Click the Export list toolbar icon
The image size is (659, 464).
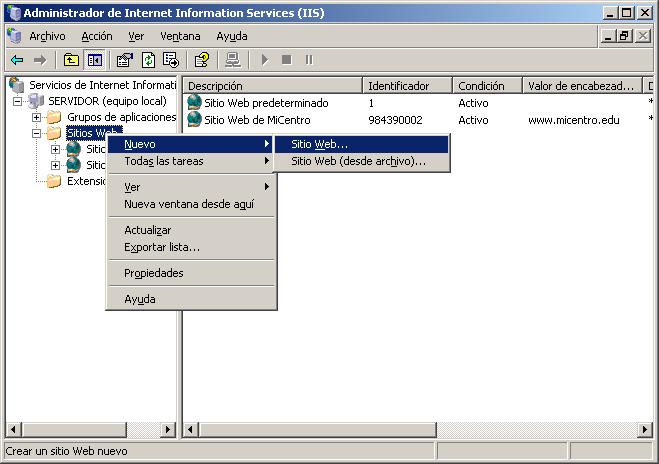click(x=171, y=60)
